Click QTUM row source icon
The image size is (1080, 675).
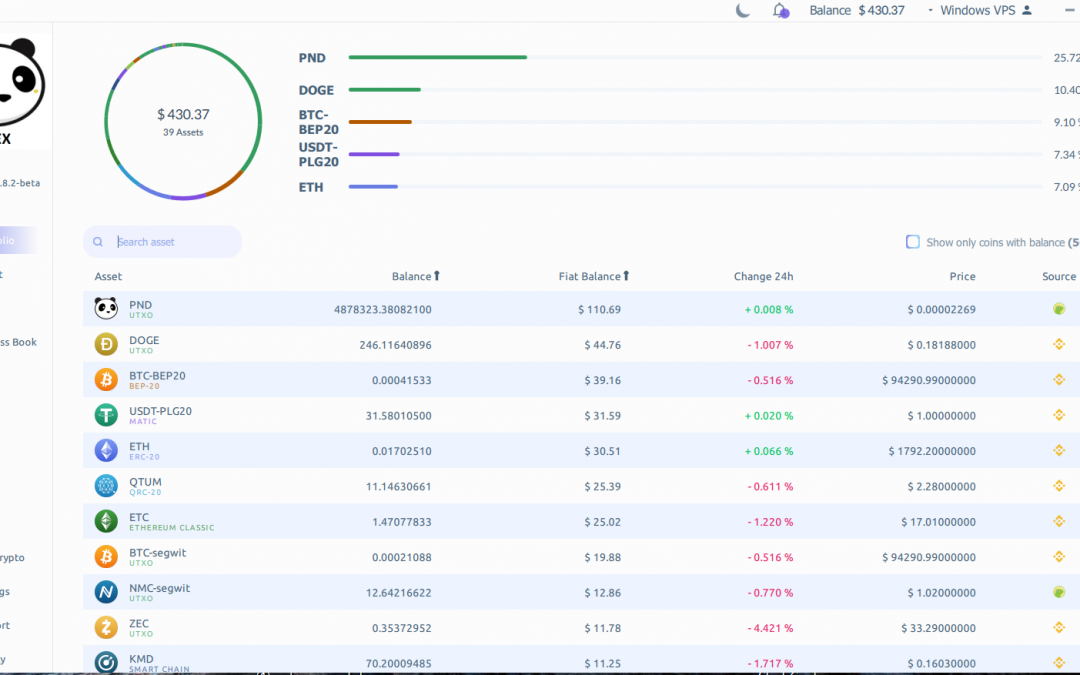pos(1059,486)
